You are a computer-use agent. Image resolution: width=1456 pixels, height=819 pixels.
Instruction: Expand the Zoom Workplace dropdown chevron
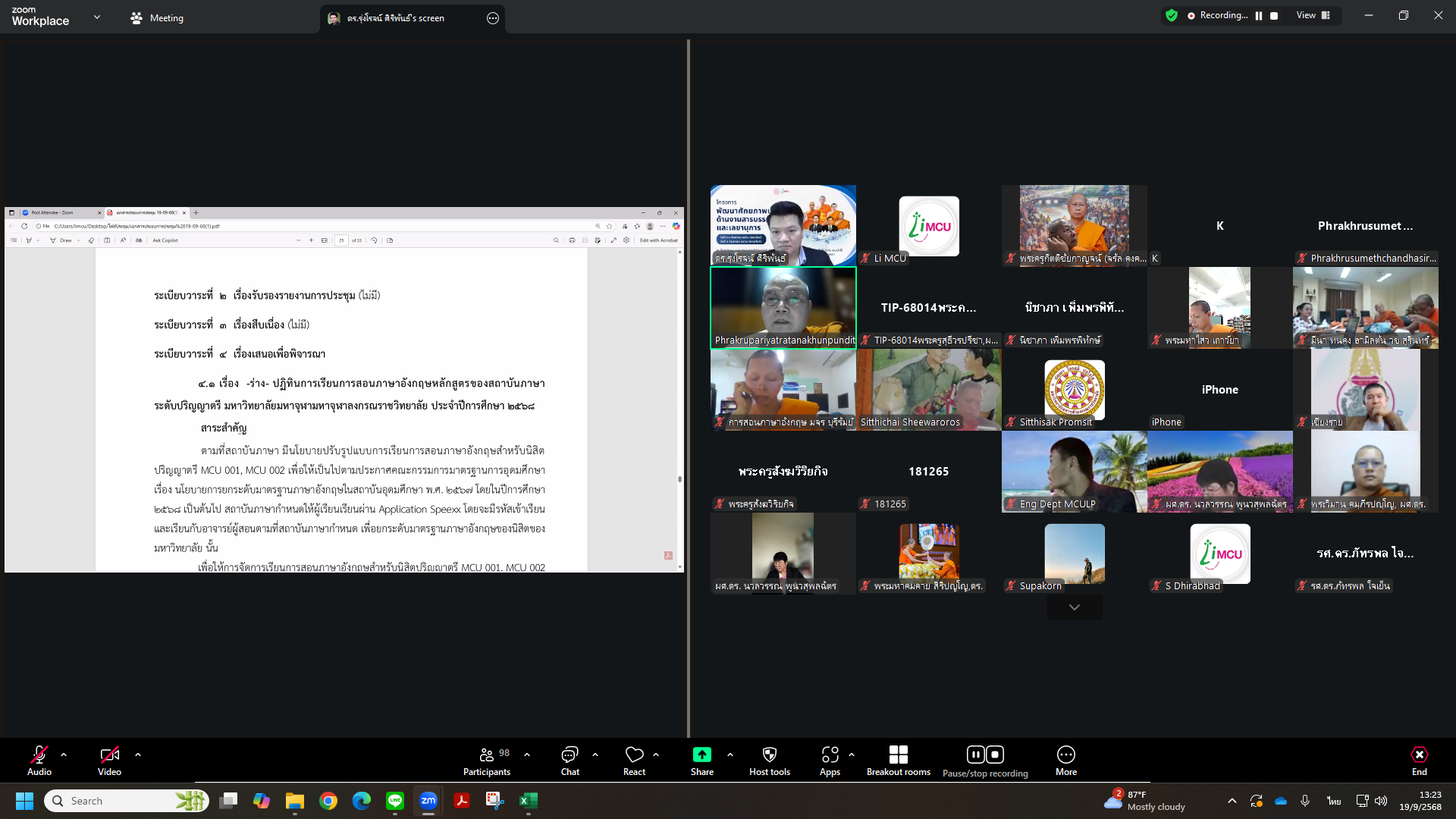pos(97,17)
